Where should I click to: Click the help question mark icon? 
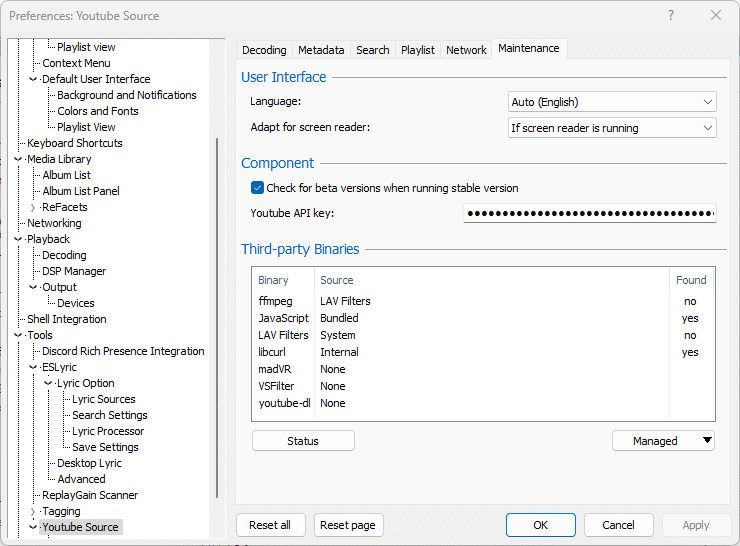[x=671, y=15]
